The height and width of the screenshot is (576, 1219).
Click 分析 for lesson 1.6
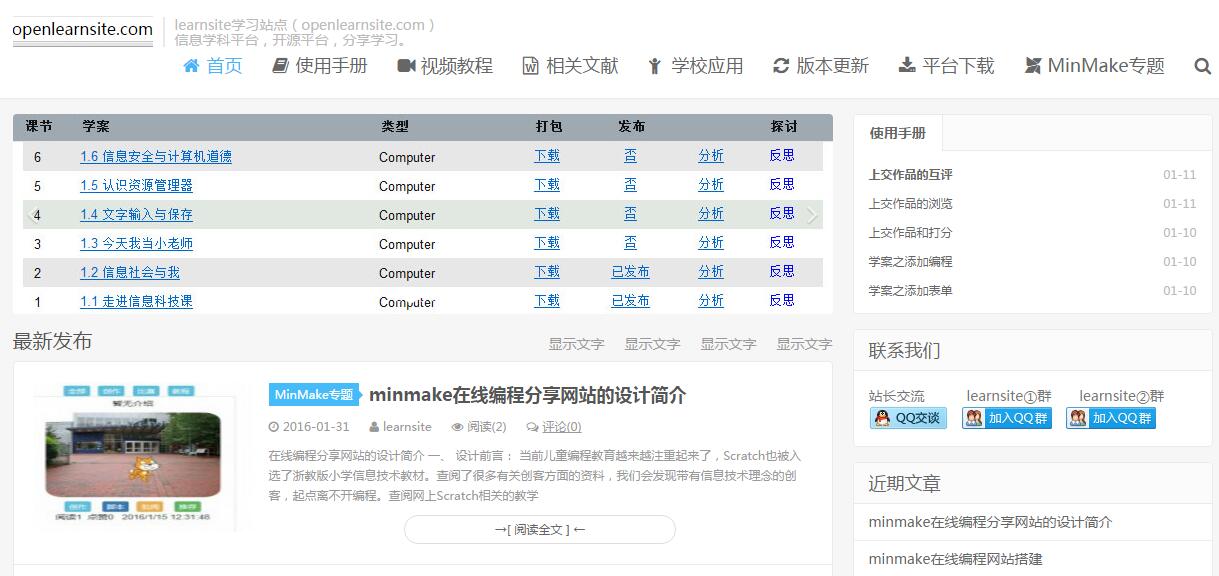click(711, 156)
